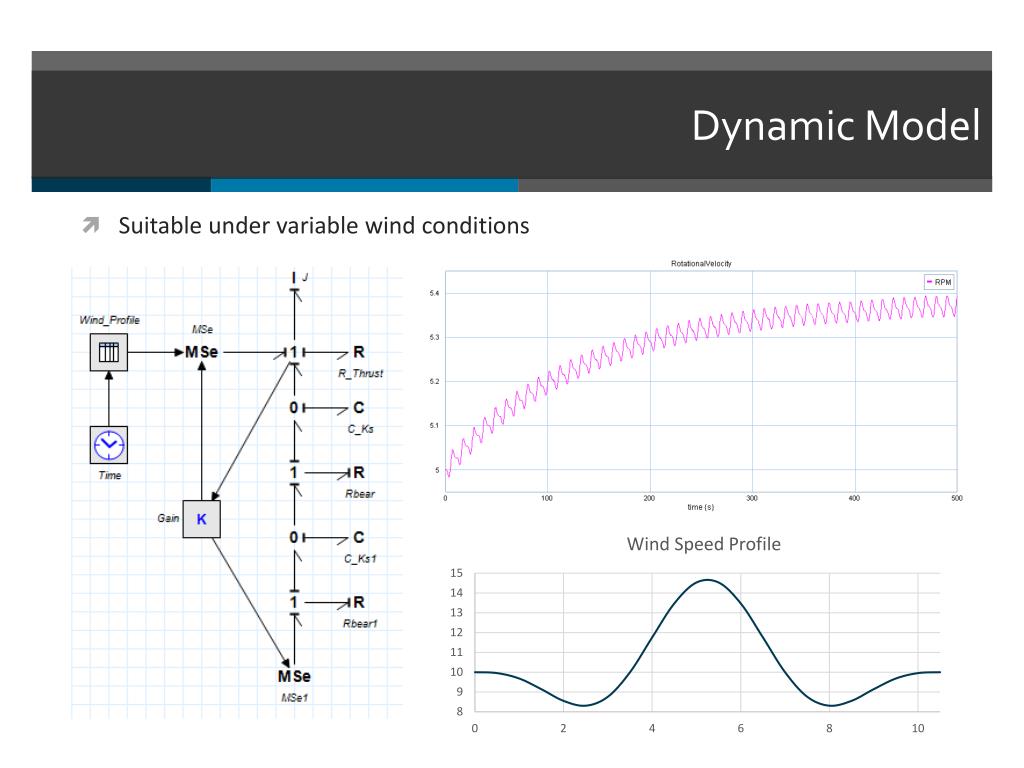Screen dimensions: 1024x768
Task: Click the 1-junction next to Rbear1
Action: click(294, 602)
